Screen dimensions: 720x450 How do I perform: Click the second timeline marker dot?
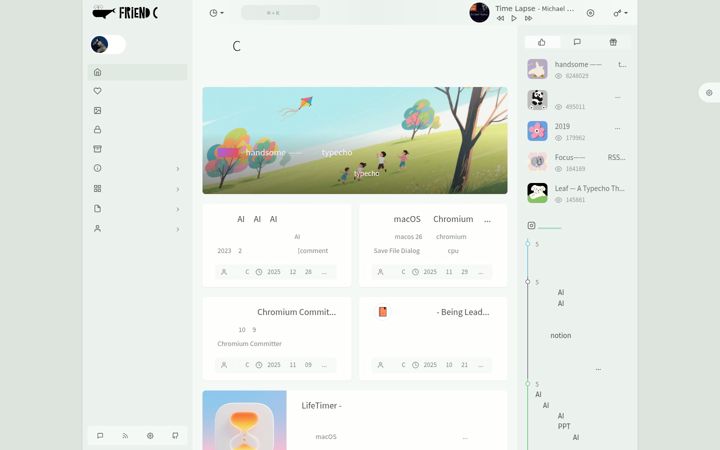[528, 282]
